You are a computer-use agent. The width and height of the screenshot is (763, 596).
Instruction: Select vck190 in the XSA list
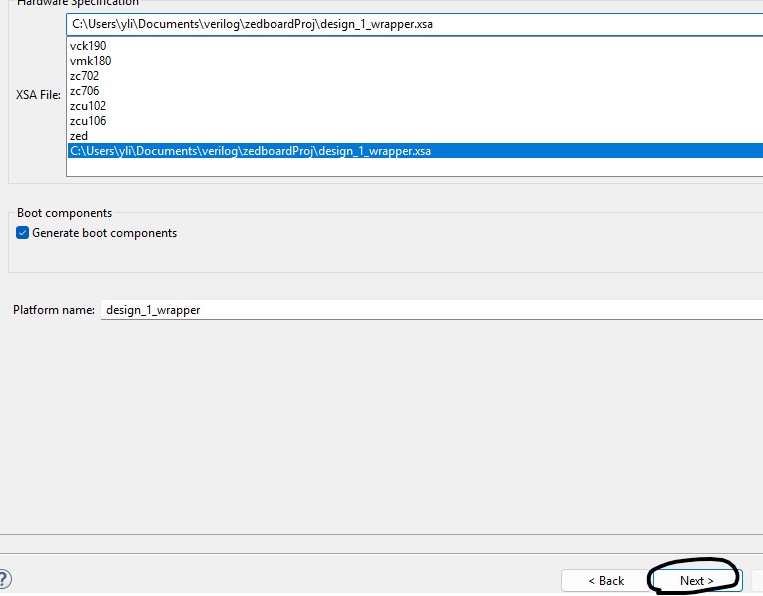[88, 46]
